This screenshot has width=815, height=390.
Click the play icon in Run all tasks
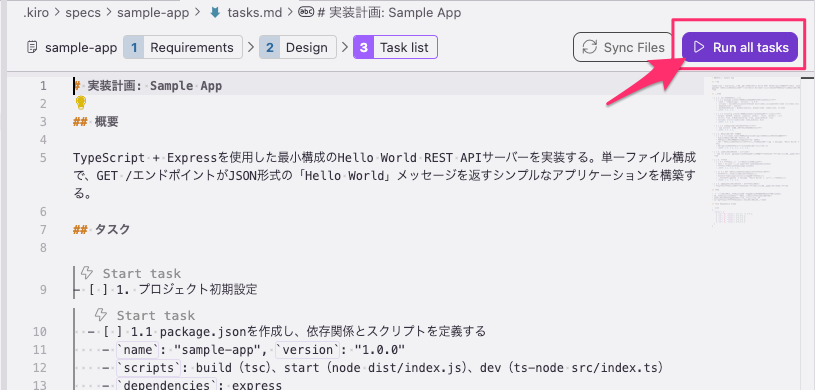(x=699, y=47)
